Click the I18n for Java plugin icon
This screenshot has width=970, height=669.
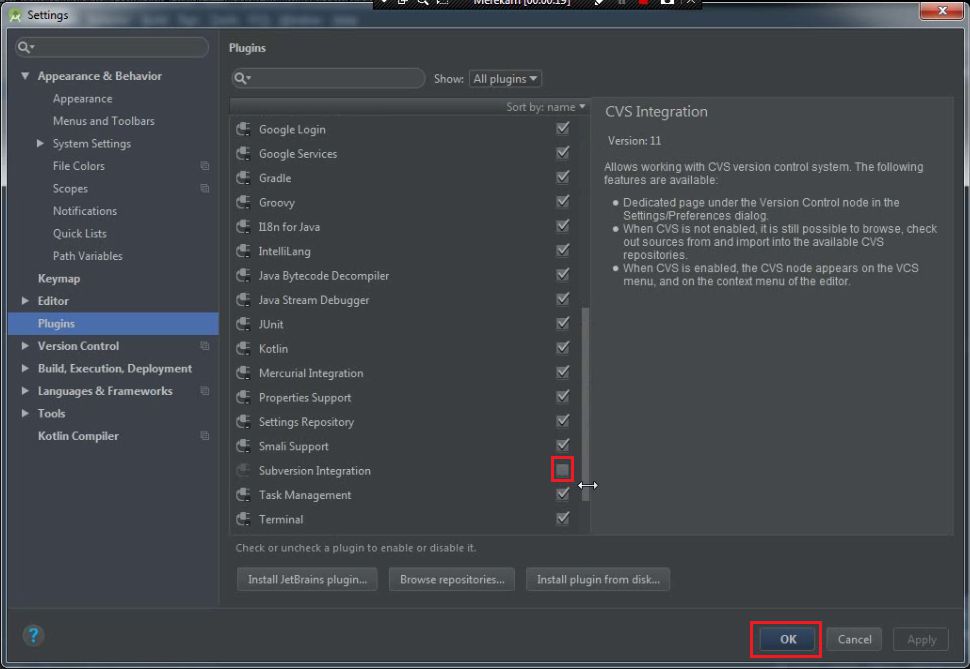tap(244, 226)
